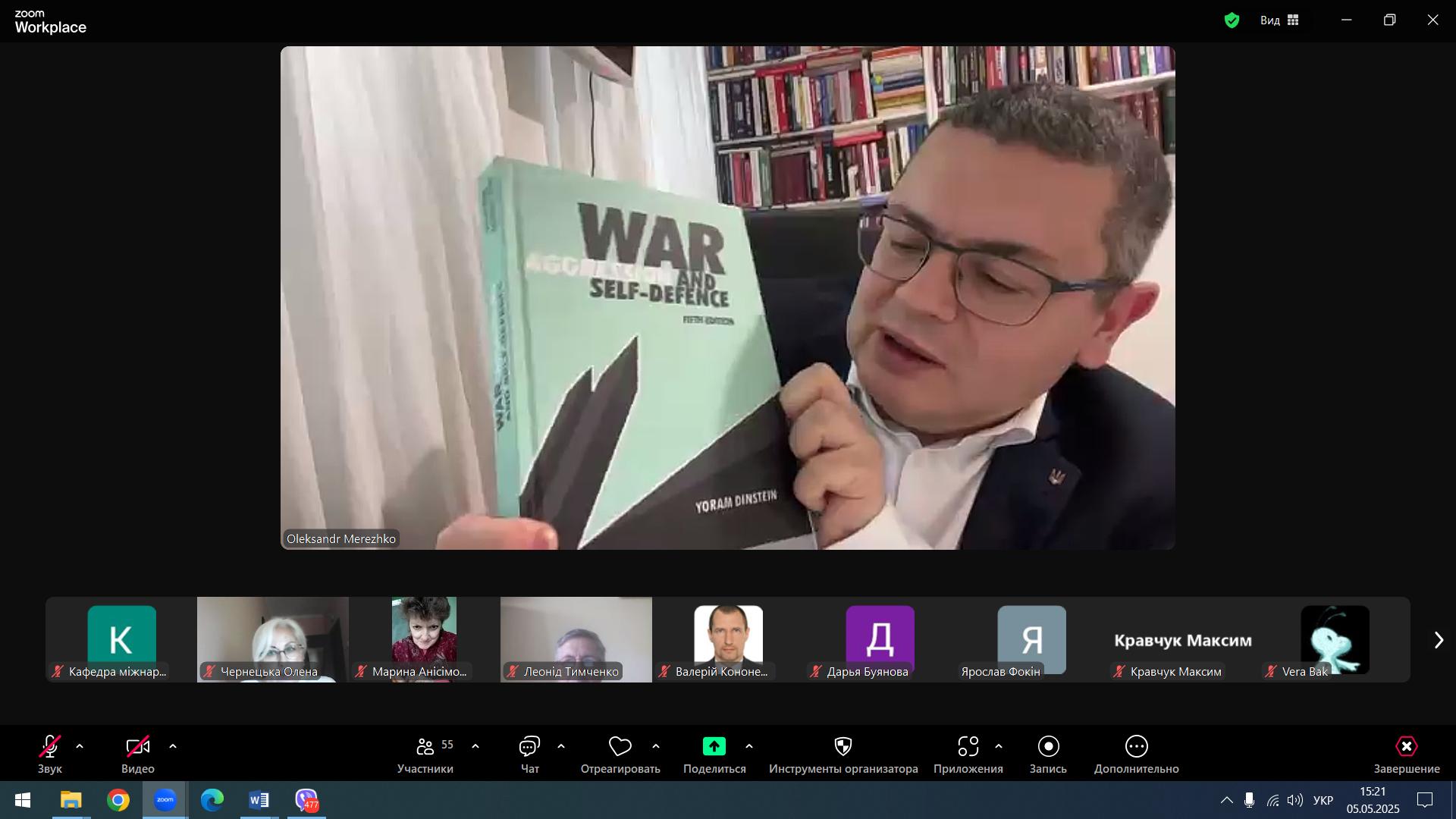Image resolution: width=1456 pixels, height=819 pixels.
Task: Select Чернецька Олена video tile
Action: point(273,639)
